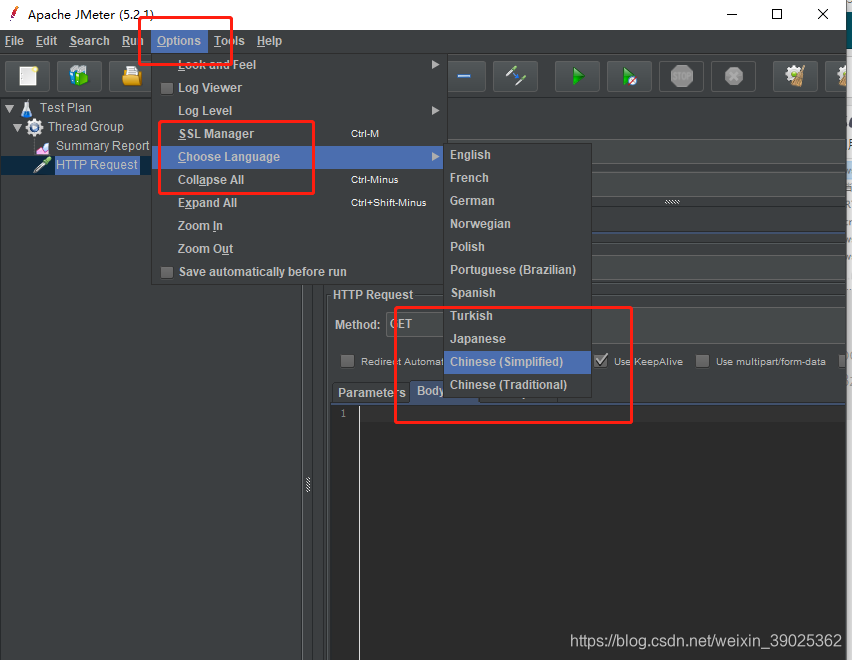The image size is (852, 660).
Task: Maximize the JMeter window
Action: [777, 14]
